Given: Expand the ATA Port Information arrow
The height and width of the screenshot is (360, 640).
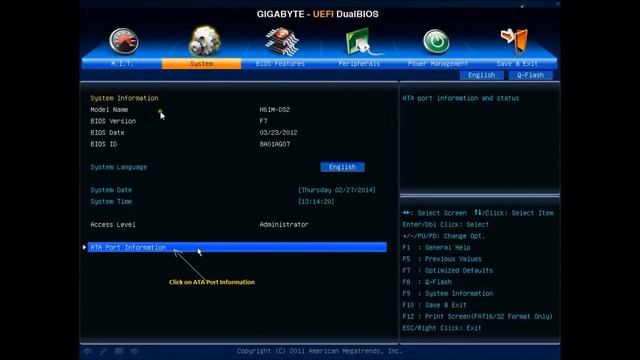Looking at the screenshot, I should [x=84, y=247].
